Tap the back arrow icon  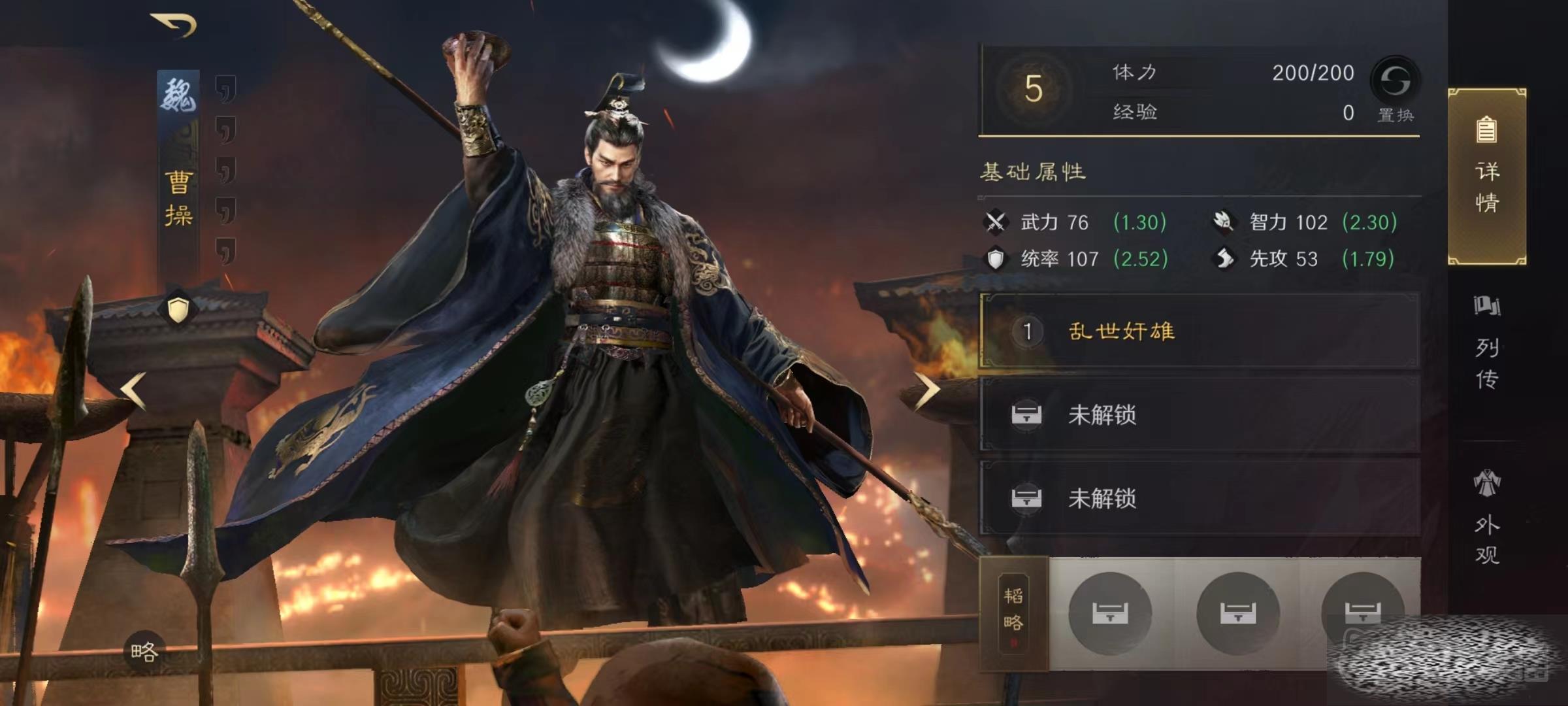click(x=174, y=25)
